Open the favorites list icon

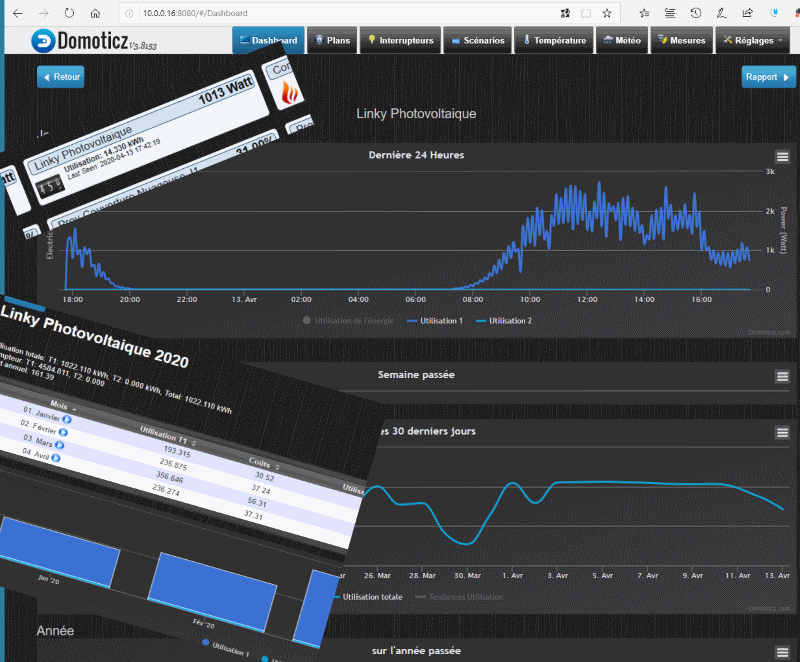[644, 13]
